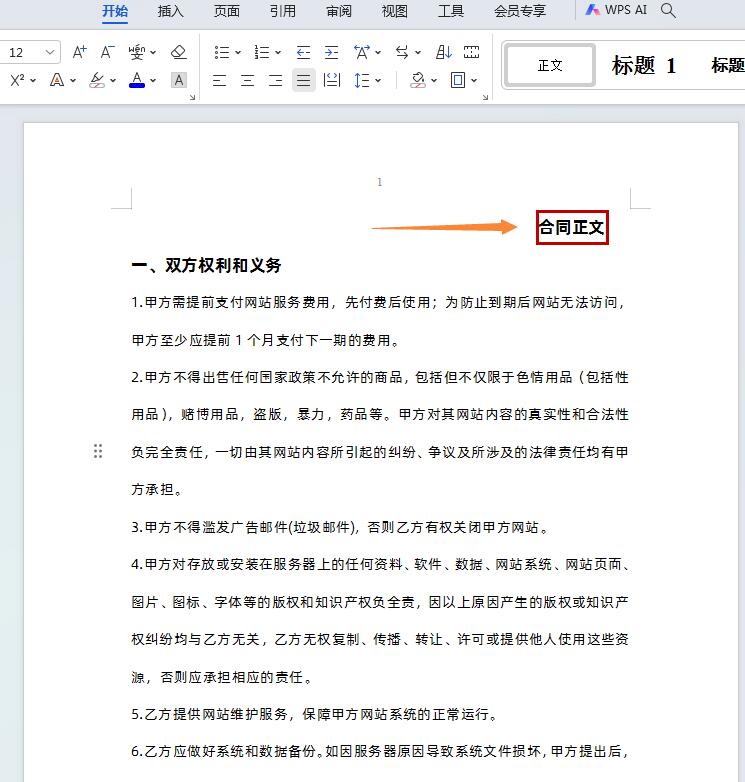This screenshot has height=782, width=745.
Task: Expand the font color dropdown arrow
Action: (153, 80)
